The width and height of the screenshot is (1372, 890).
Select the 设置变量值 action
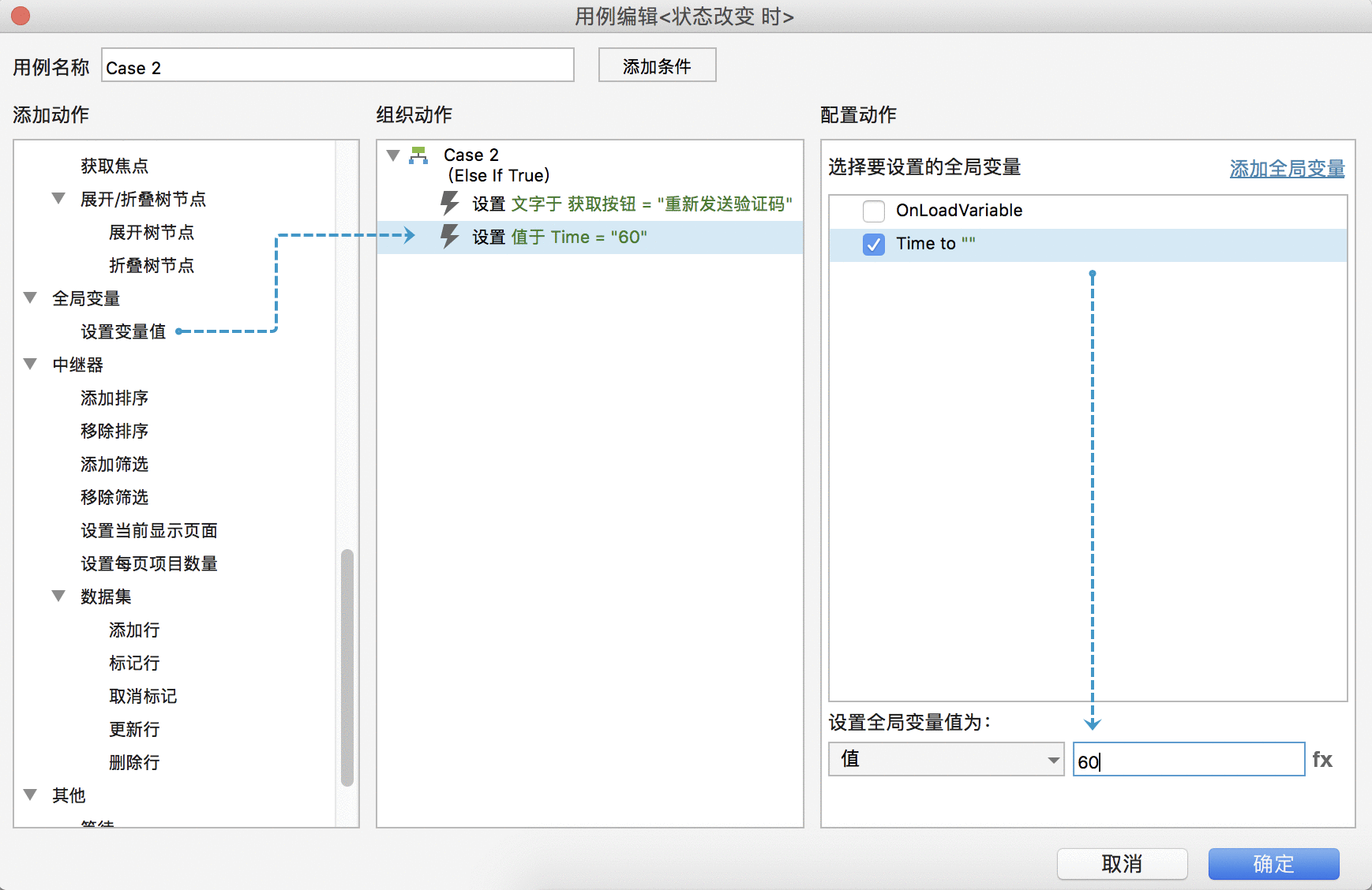click(x=123, y=331)
